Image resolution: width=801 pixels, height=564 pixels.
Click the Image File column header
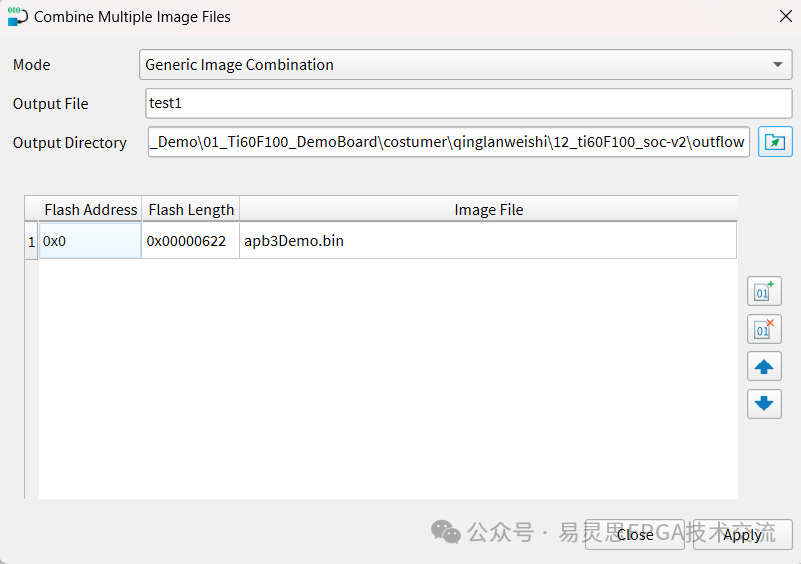click(488, 209)
